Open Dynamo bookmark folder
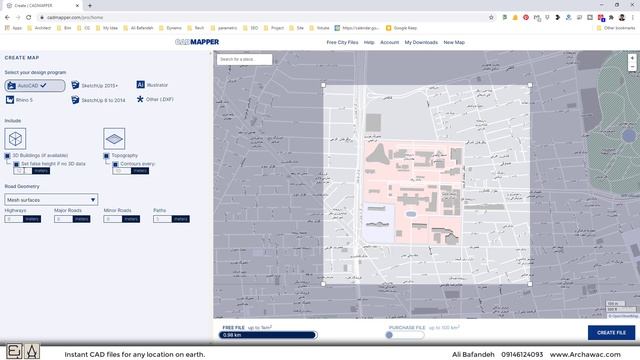Image resolution: width=640 pixels, height=360 pixels. pyautogui.click(x=170, y=28)
